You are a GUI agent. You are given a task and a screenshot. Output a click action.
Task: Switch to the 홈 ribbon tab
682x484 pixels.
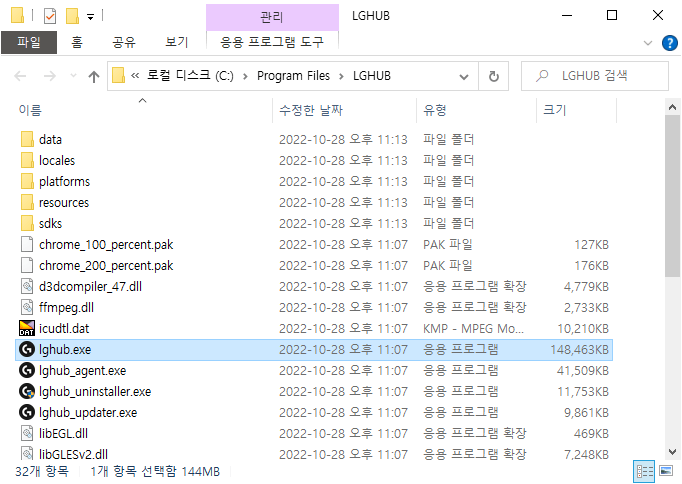pos(77,43)
